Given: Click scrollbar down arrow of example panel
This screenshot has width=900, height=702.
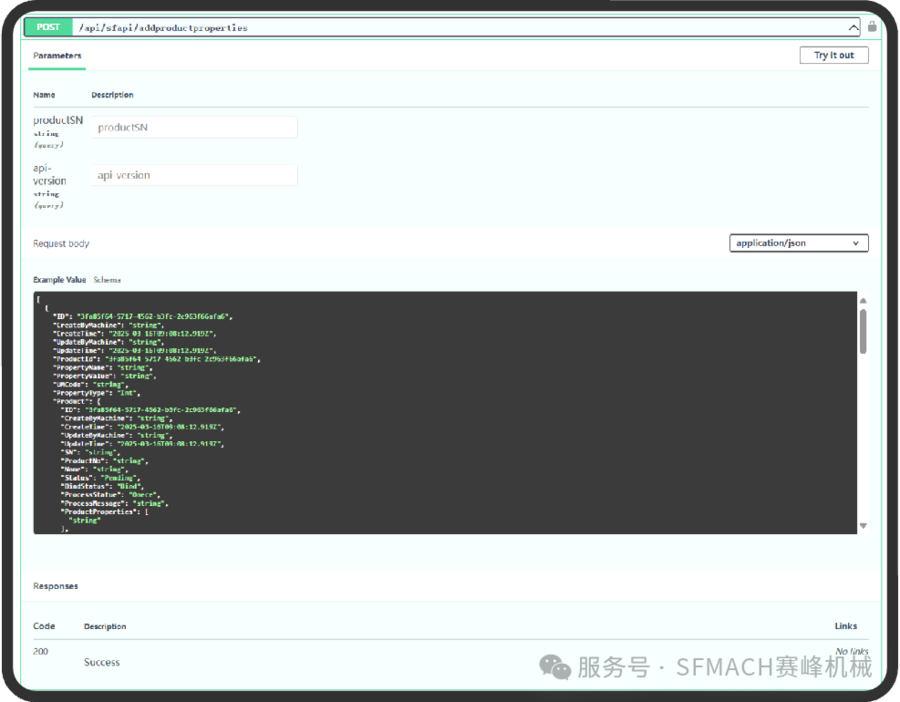Looking at the screenshot, I should click(863, 526).
